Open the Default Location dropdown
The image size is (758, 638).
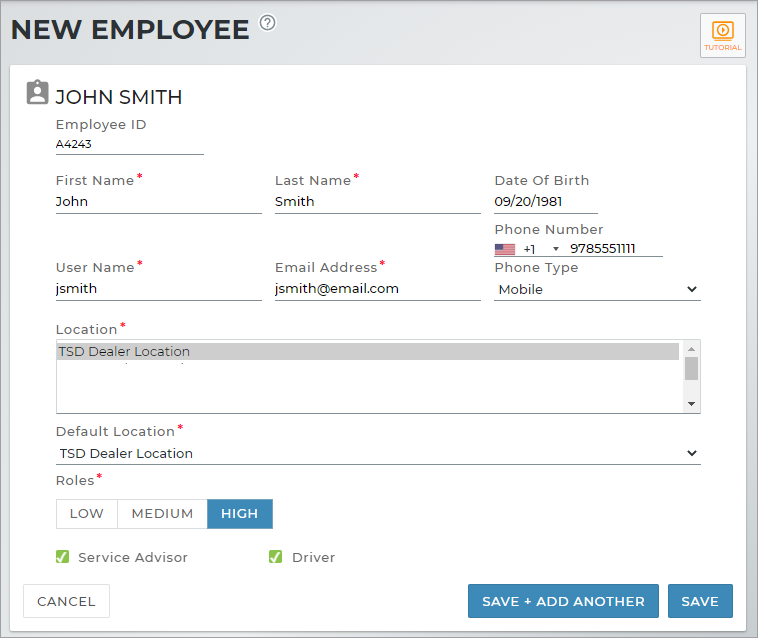click(x=378, y=453)
